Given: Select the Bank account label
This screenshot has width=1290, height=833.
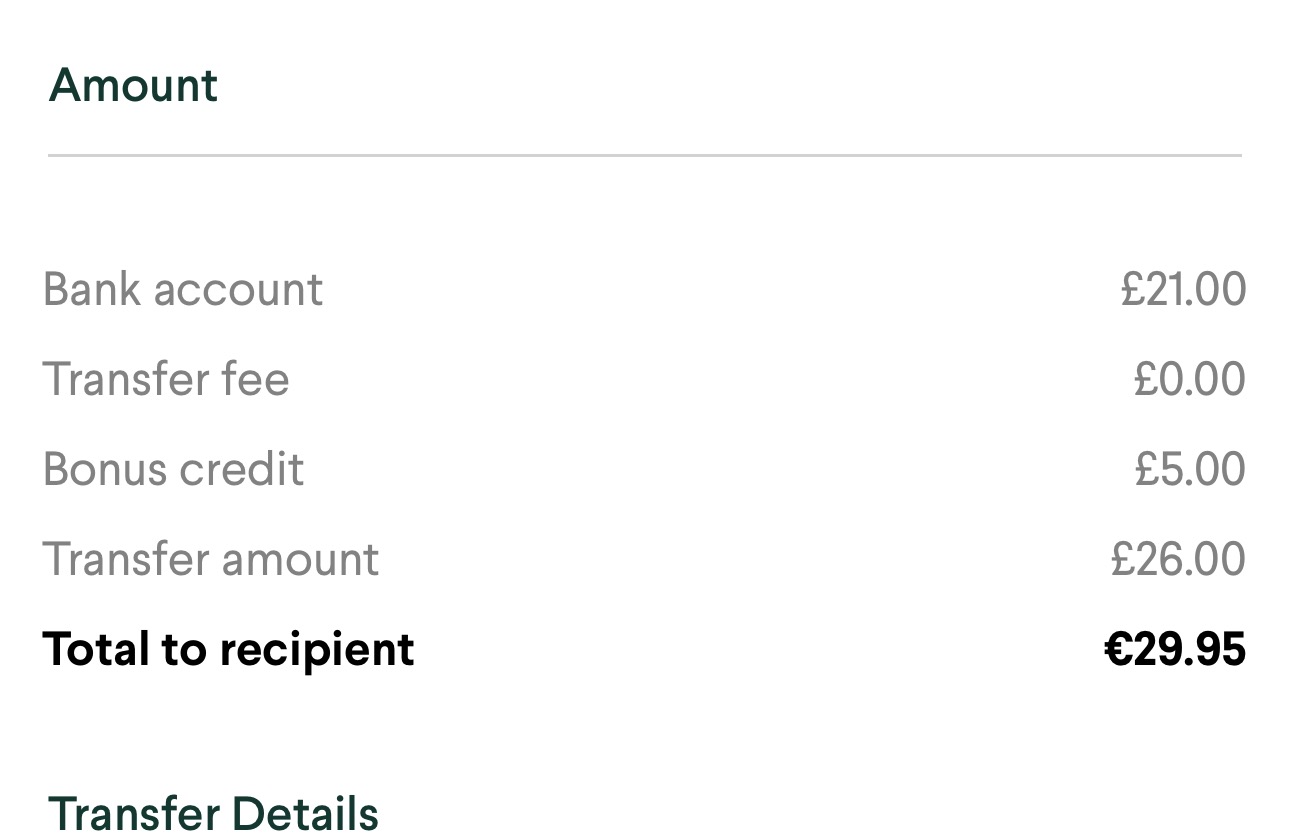Looking at the screenshot, I should coord(183,289).
